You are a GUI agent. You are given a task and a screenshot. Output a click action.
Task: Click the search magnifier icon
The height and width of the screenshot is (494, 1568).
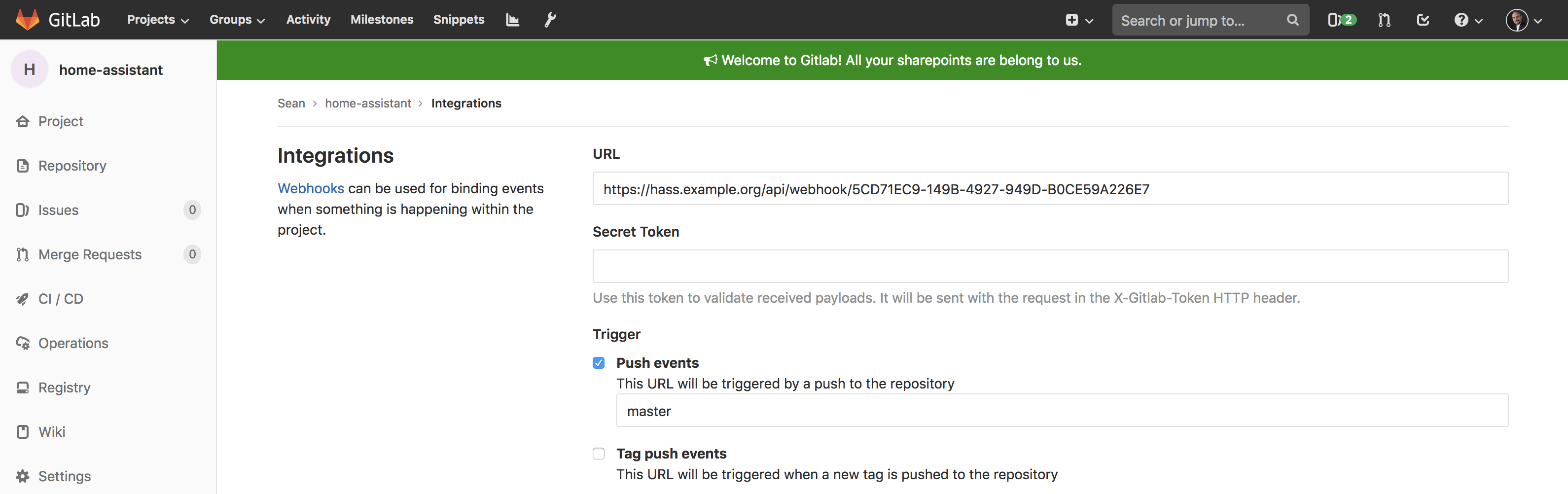click(x=1292, y=20)
